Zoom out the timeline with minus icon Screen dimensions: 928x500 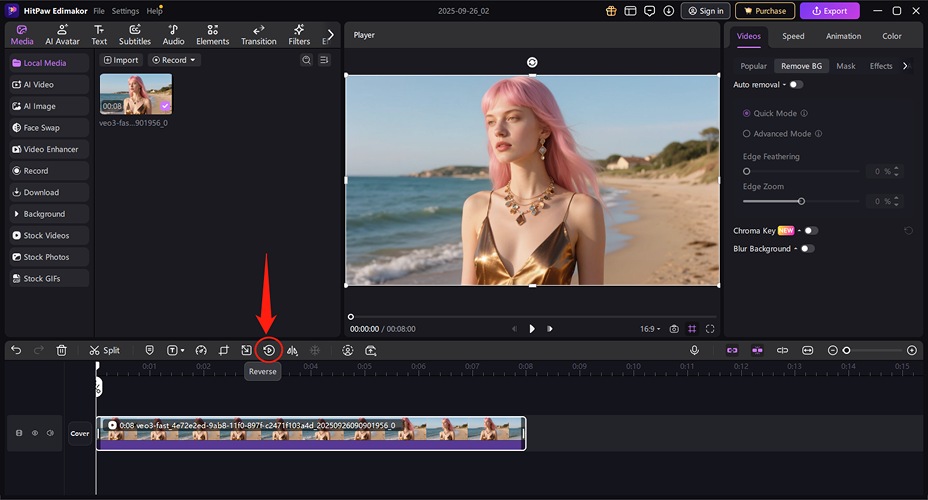(832, 350)
